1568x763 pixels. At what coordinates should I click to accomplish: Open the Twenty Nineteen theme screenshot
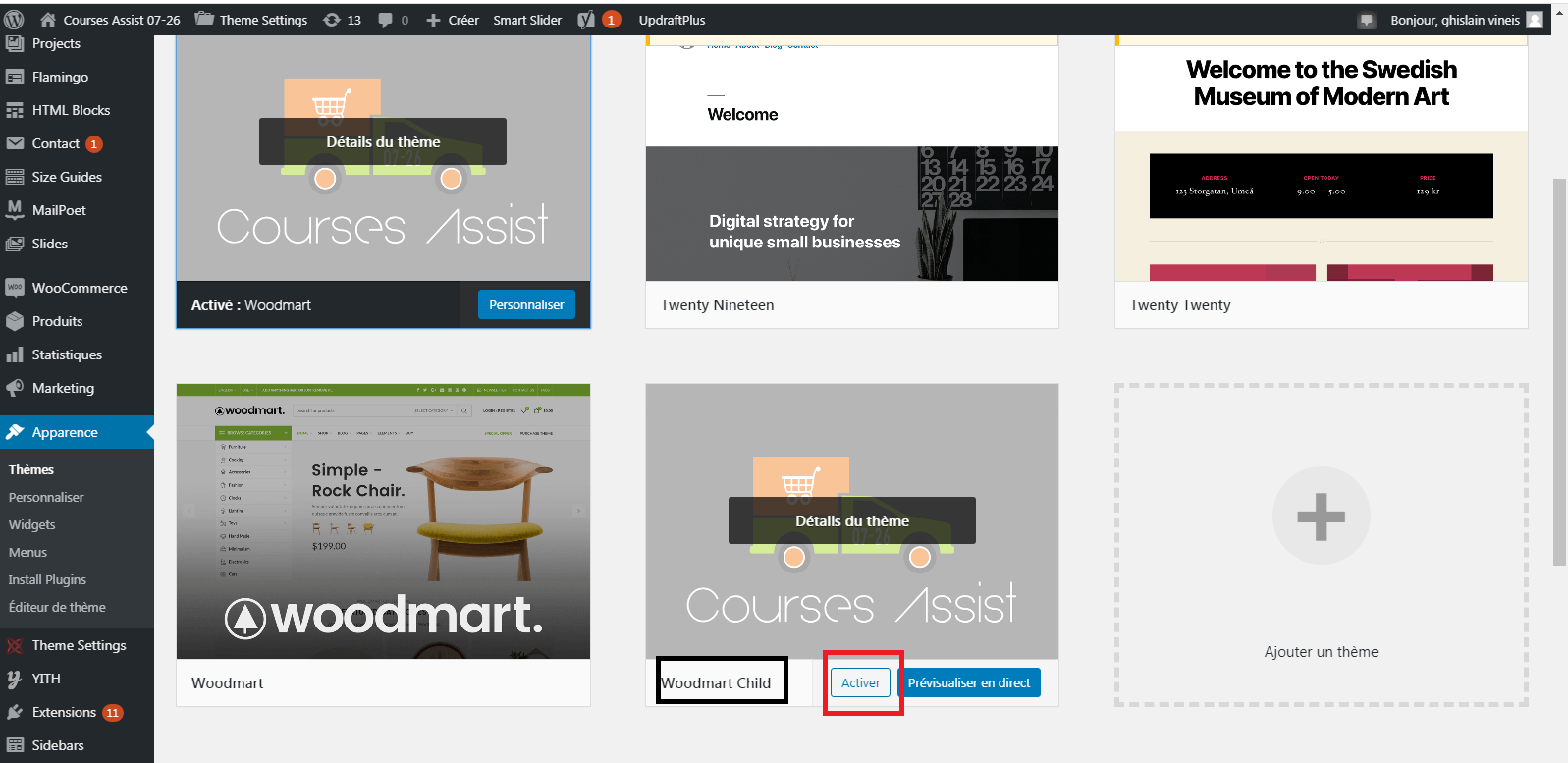[x=852, y=159]
